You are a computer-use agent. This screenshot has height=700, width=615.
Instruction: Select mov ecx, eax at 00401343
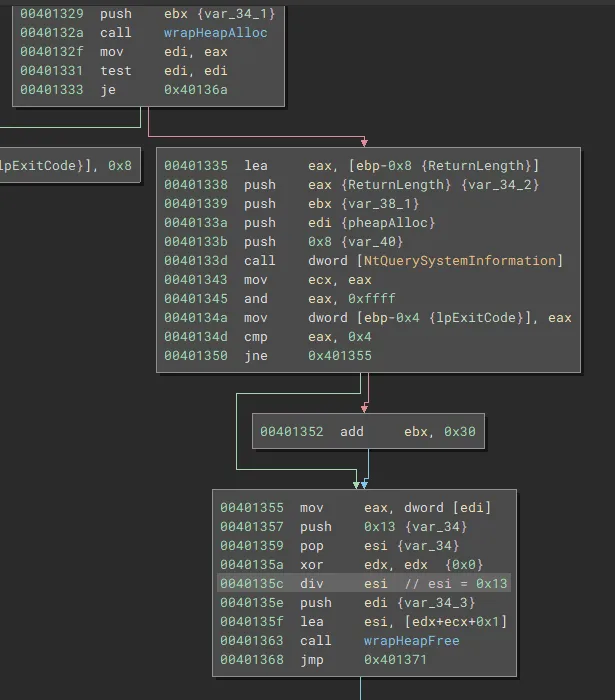coord(268,279)
